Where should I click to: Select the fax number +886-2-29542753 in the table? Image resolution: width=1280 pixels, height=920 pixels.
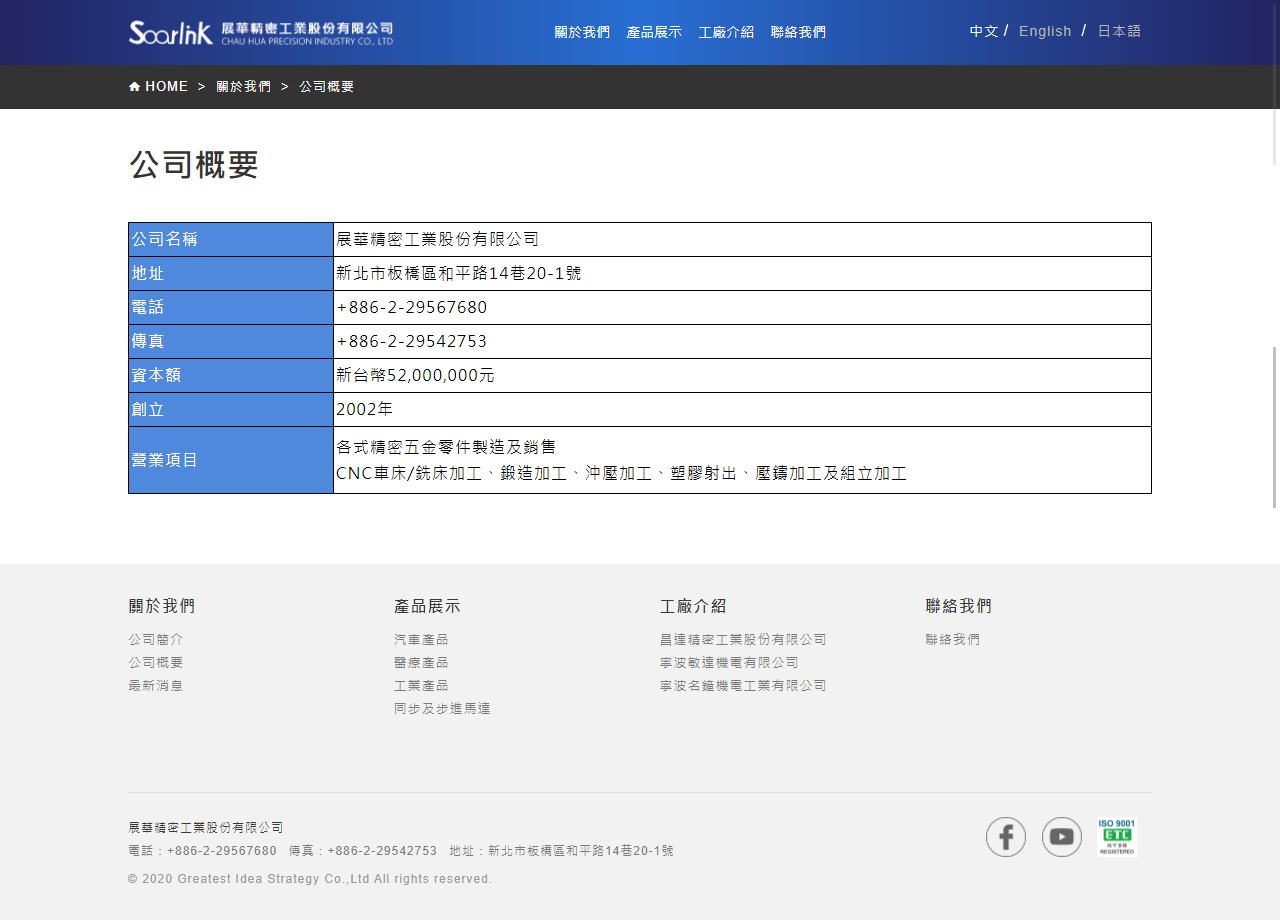[x=412, y=341]
